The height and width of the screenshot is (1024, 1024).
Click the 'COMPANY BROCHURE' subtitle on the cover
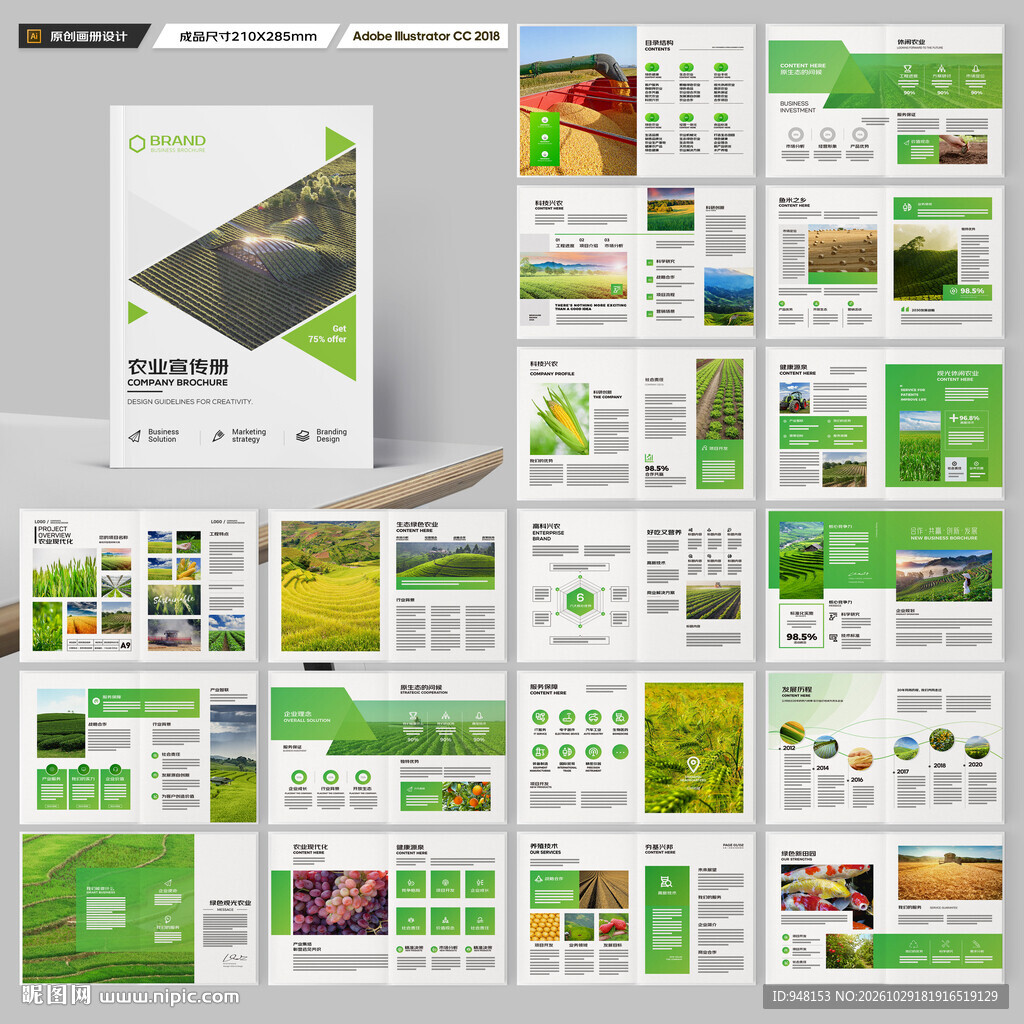(178, 383)
